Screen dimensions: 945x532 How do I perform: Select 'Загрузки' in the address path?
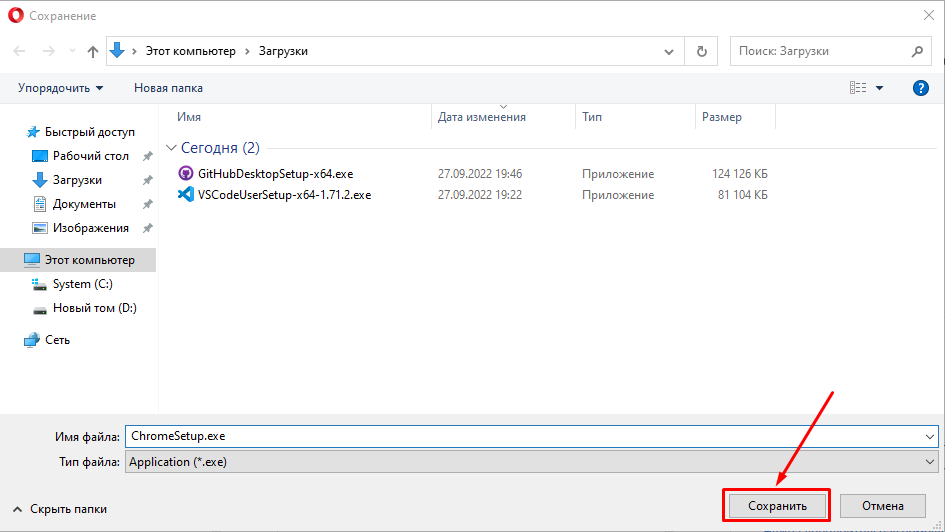pos(283,51)
